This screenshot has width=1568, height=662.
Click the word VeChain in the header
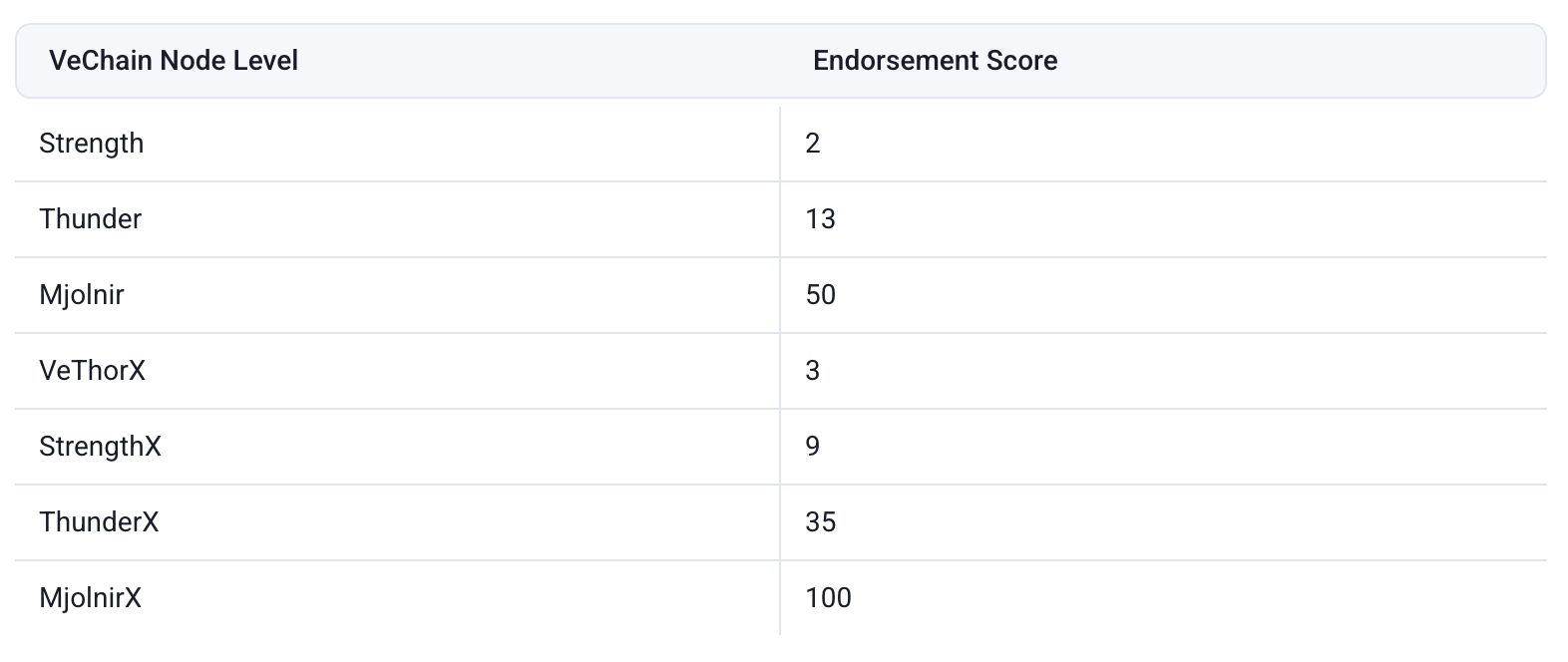(x=101, y=61)
